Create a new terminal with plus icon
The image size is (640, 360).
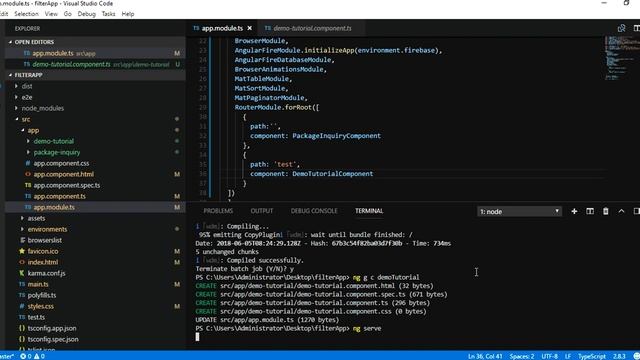574,211
